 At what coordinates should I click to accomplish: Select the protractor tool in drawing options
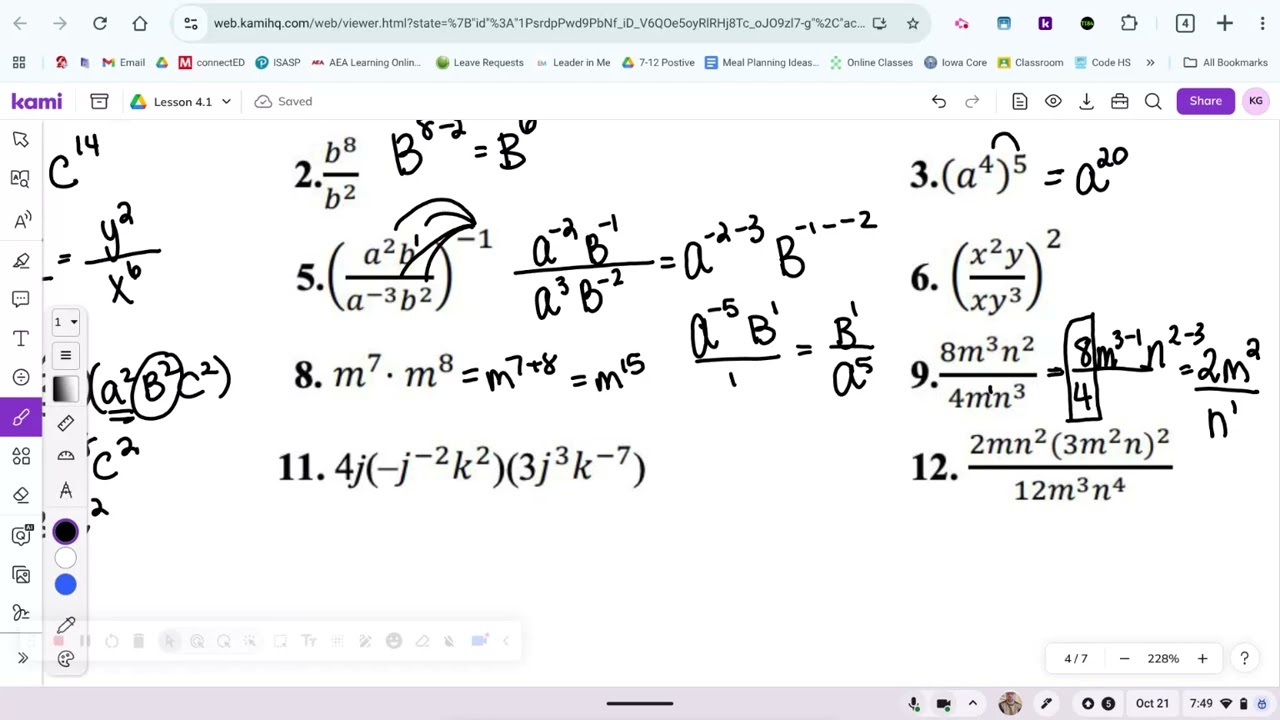[66, 456]
